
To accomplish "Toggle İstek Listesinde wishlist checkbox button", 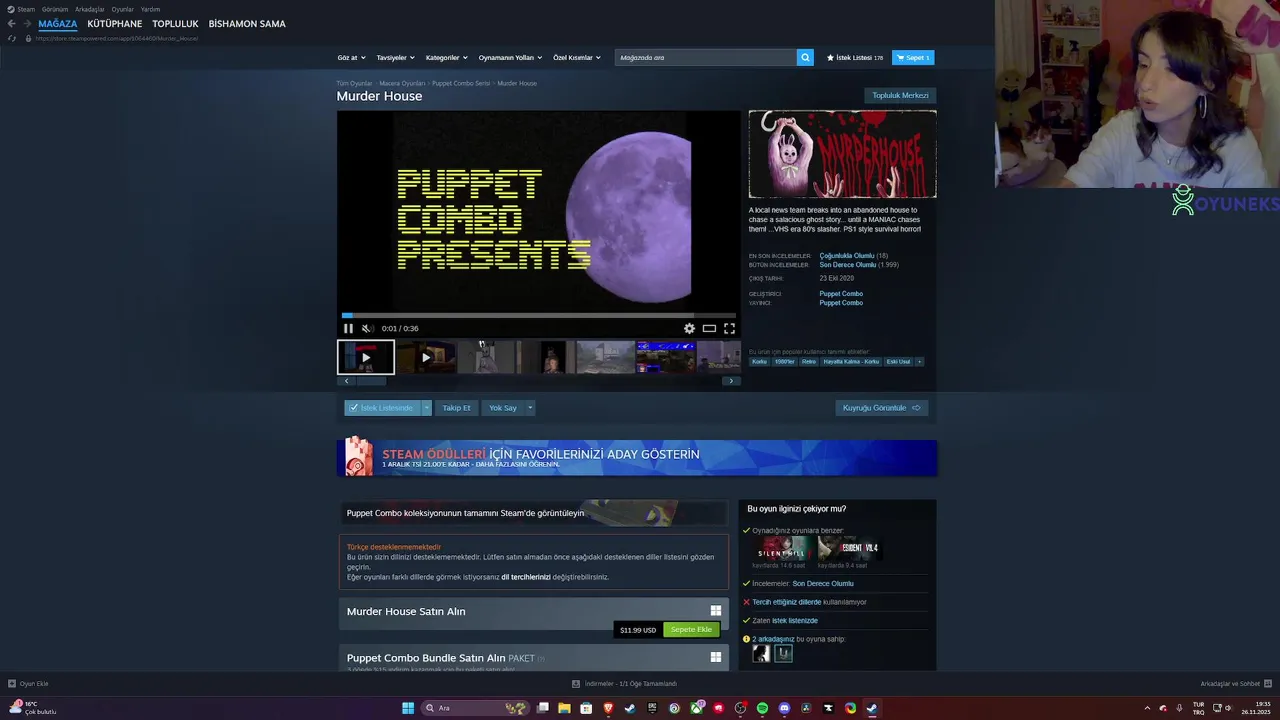I will [382, 408].
